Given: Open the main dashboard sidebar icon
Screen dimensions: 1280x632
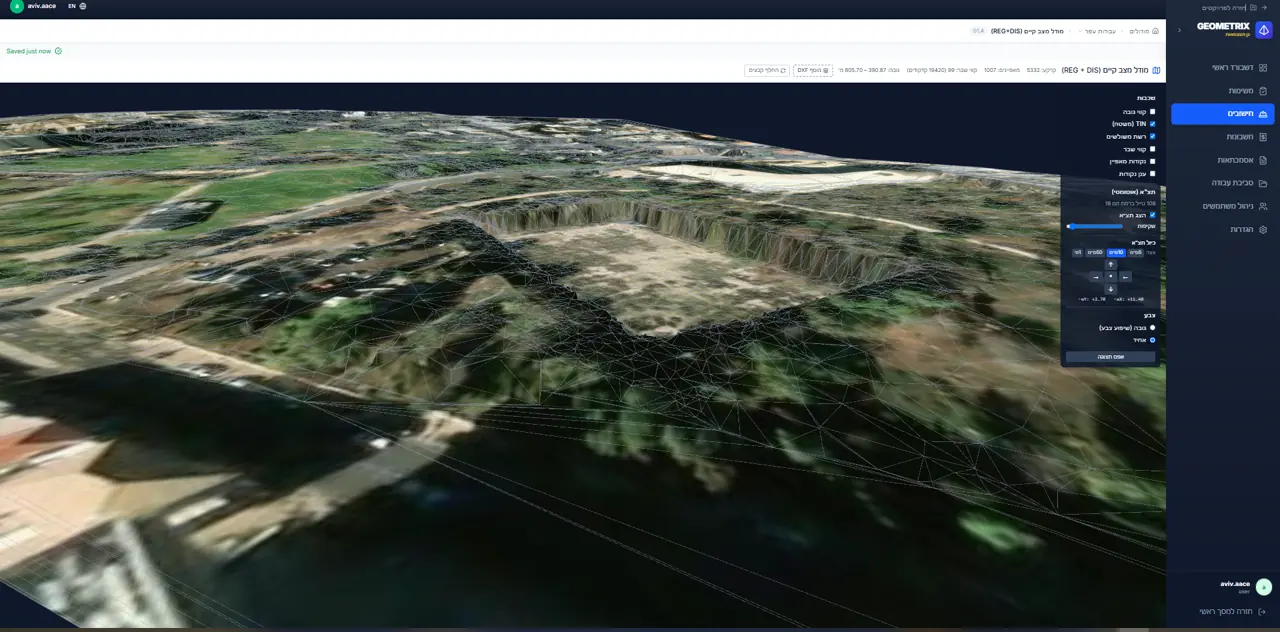Looking at the screenshot, I should tap(1263, 68).
